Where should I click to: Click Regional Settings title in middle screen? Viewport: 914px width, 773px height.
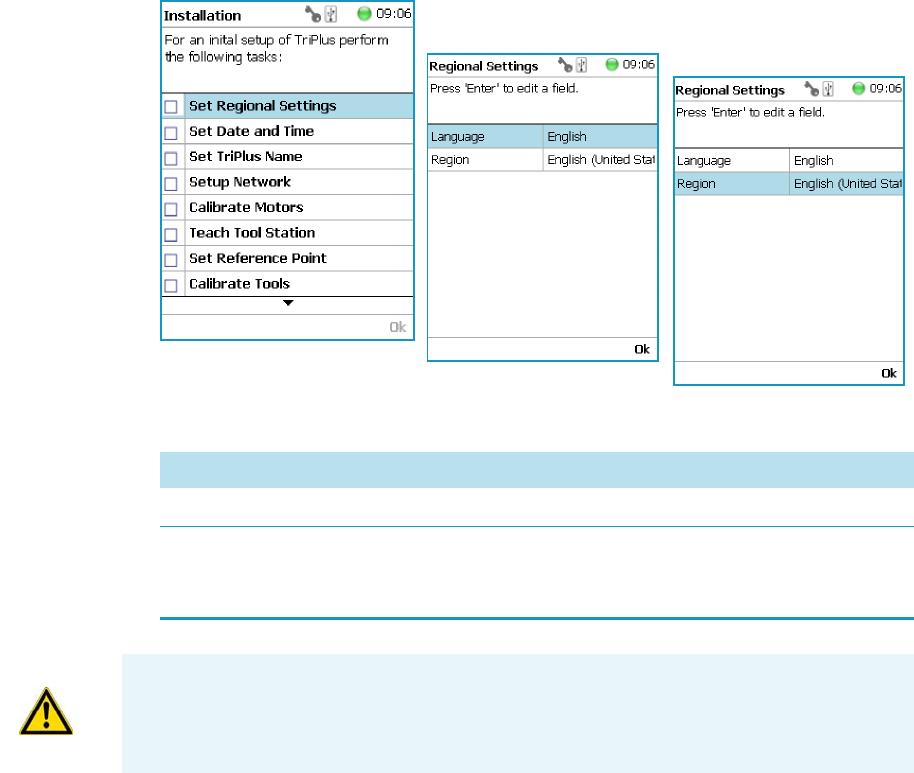[483, 66]
